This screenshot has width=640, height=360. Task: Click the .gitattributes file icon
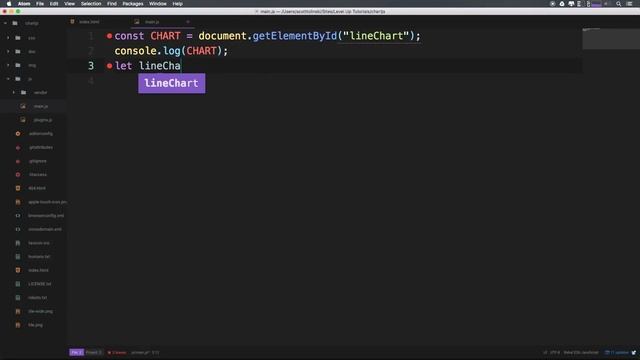18,147
